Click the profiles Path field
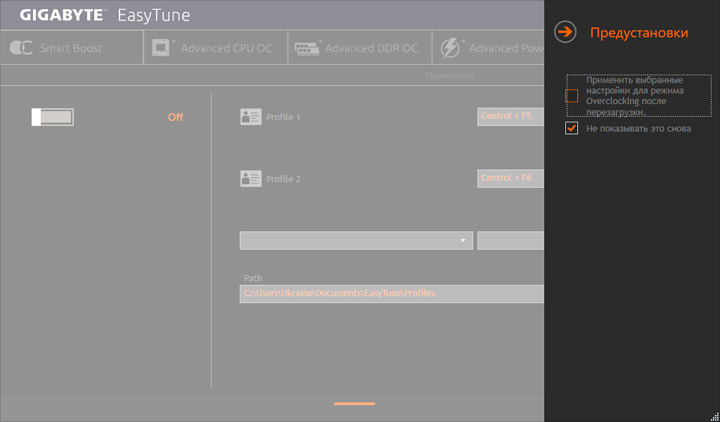Image resolution: width=720 pixels, height=422 pixels. pyautogui.click(x=392, y=293)
